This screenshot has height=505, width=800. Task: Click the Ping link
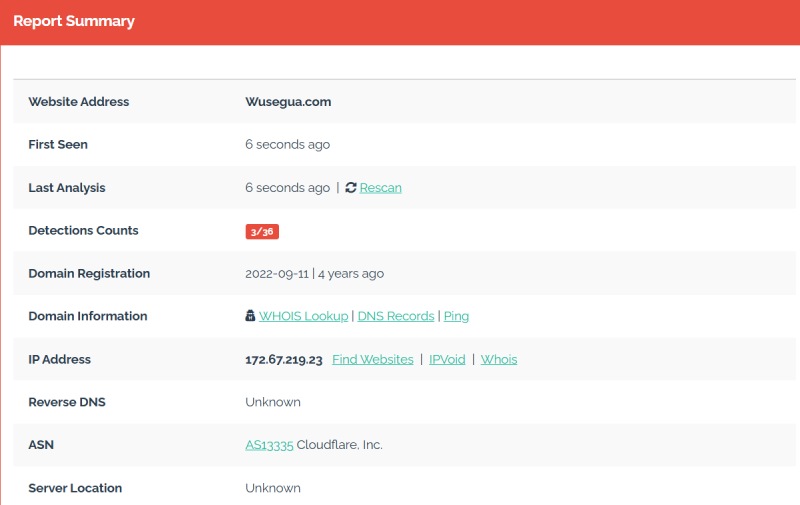(x=456, y=316)
